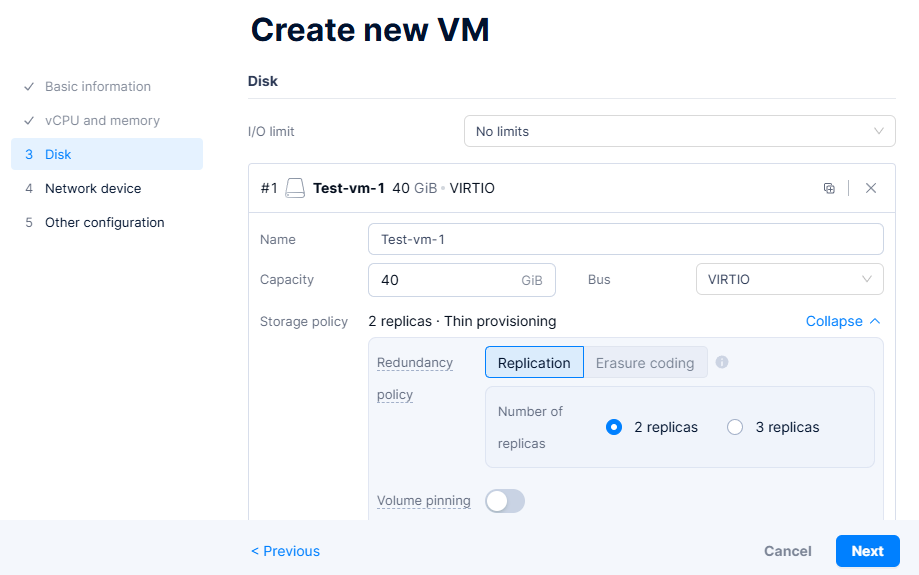The image size is (919, 575).
Task: Remove disk #1 with the X icon
Action: [871, 188]
